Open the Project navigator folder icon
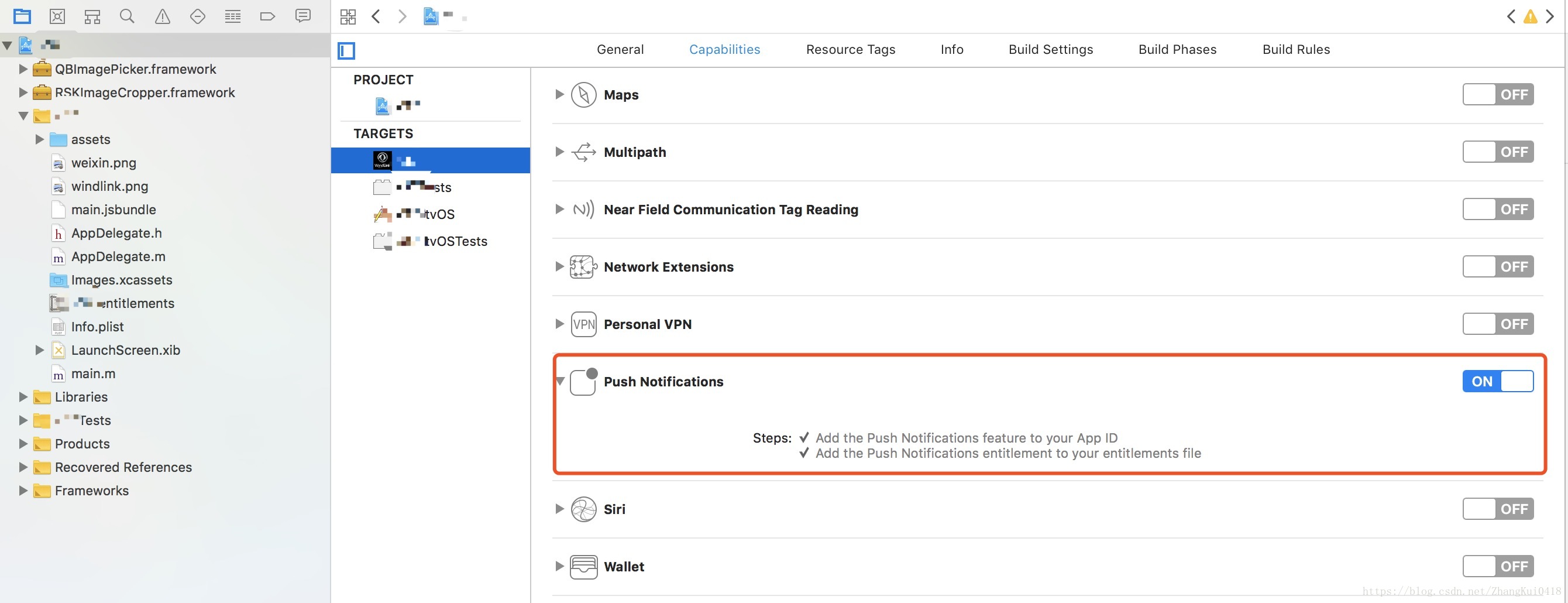Image resolution: width=1568 pixels, height=603 pixels. click(x=22, y=16)
